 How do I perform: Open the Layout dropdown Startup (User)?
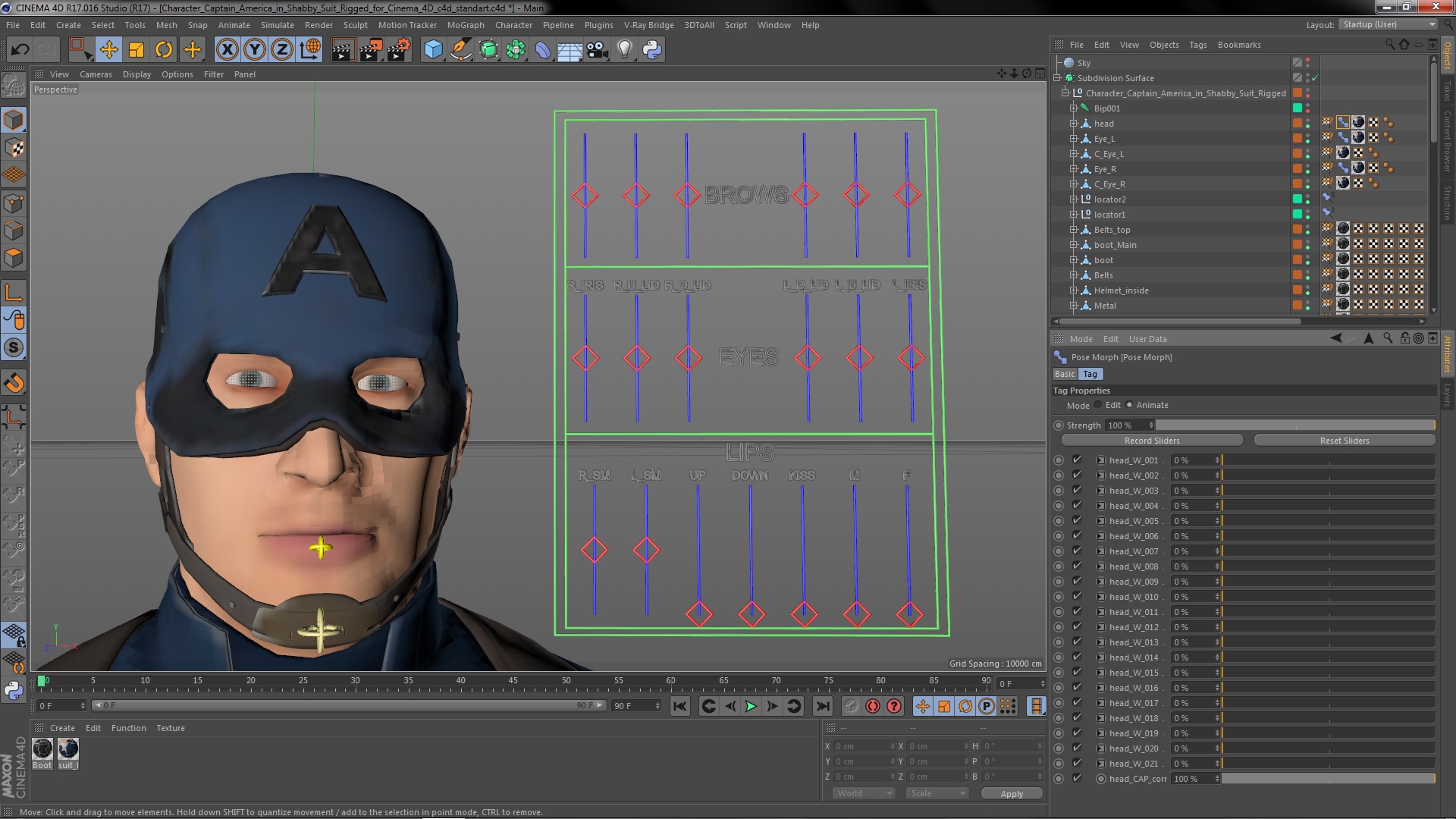coord(1388,24)
